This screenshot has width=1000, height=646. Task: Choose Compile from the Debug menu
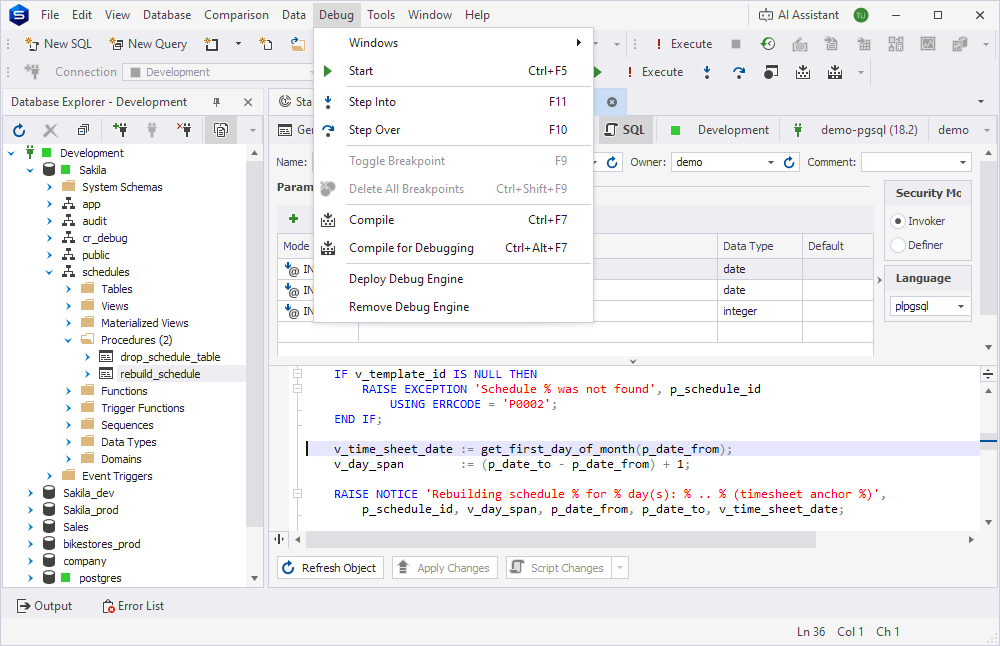(x=454, y=220)
